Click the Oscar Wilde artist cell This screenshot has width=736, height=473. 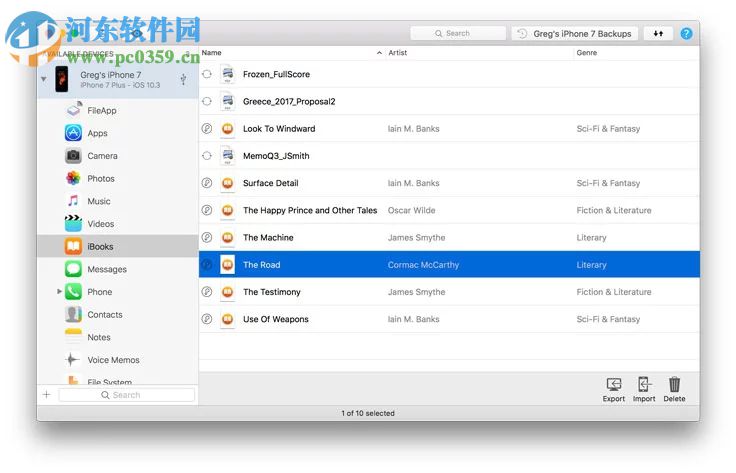pyautogui.click(x=412, y=210)
